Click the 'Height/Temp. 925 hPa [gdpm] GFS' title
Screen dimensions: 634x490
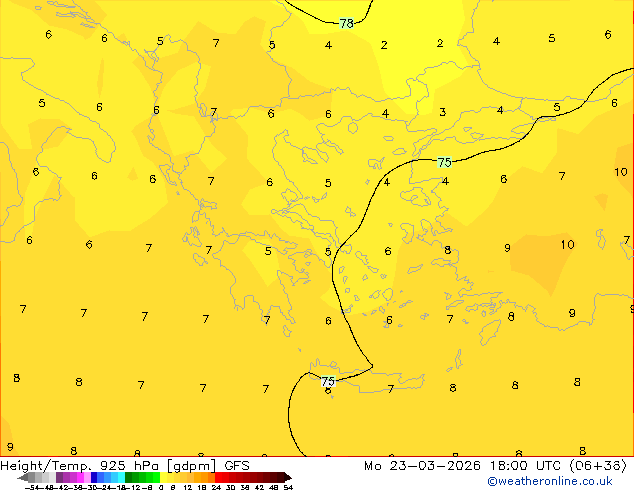tap(125, 466)
